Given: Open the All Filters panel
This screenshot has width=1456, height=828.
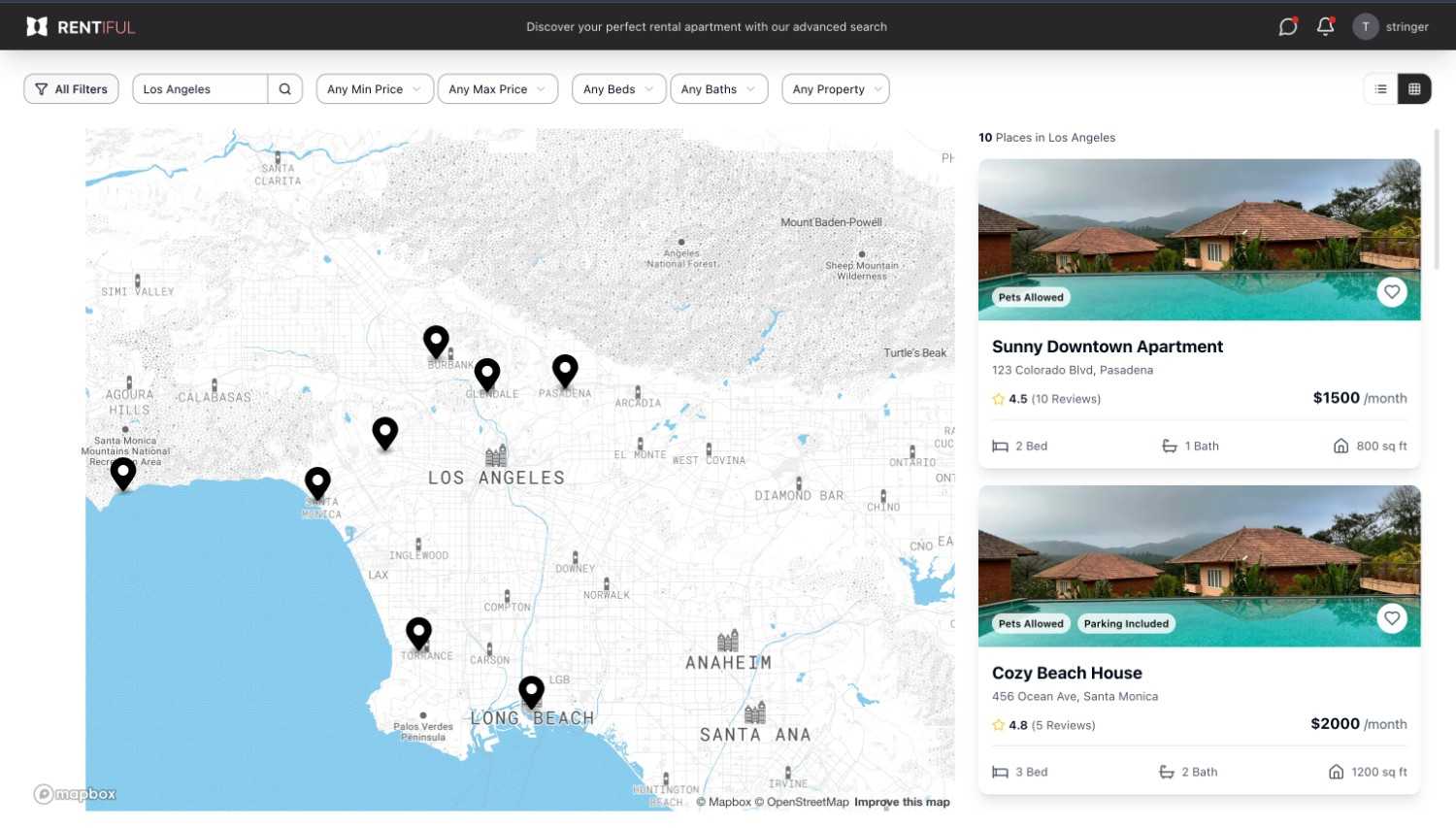Looking at the screenshot, I should 71,89.
